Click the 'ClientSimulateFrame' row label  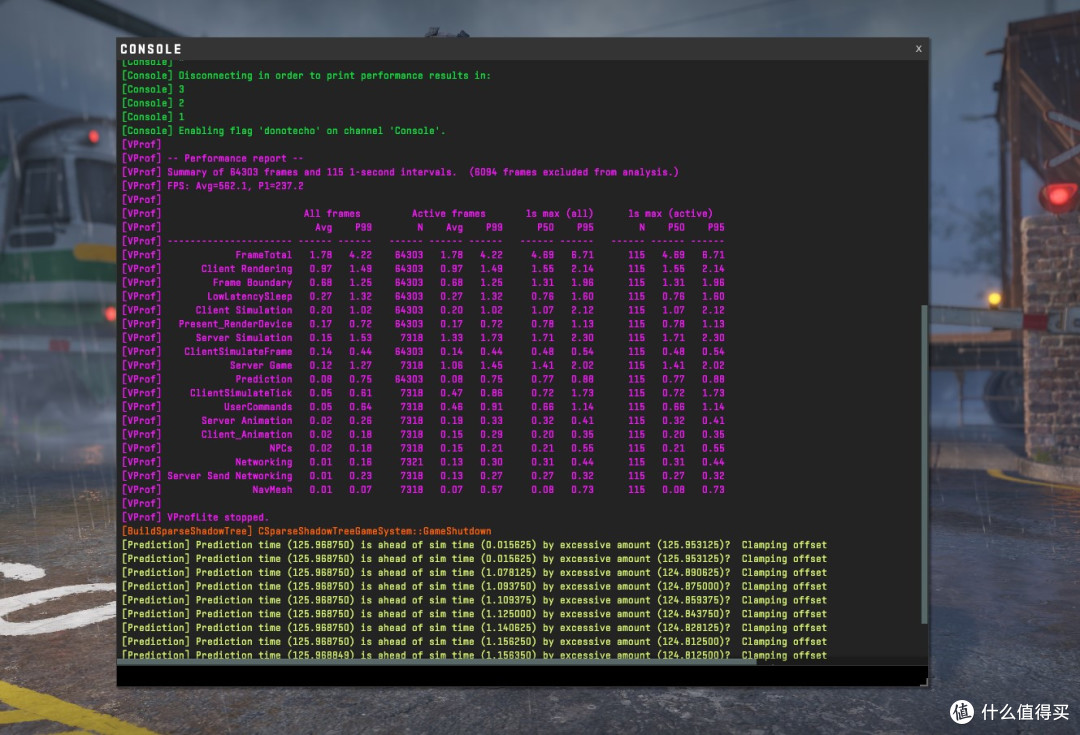(238, 351)
